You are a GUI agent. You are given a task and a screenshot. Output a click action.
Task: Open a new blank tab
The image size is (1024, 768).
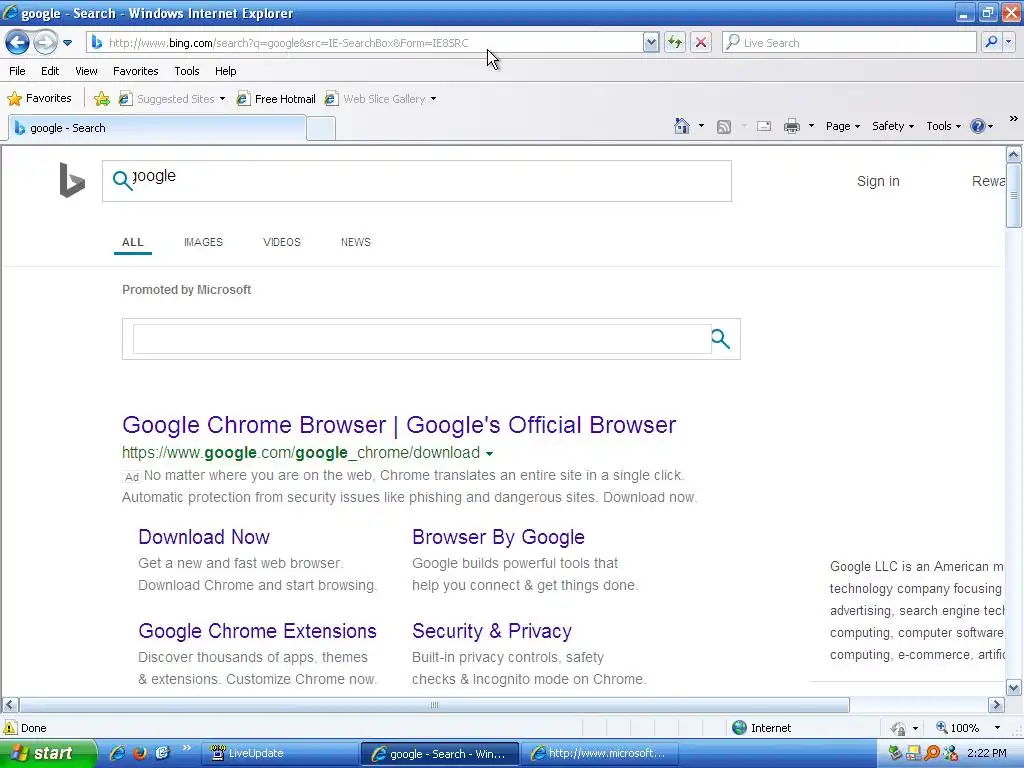click(321, 129)
